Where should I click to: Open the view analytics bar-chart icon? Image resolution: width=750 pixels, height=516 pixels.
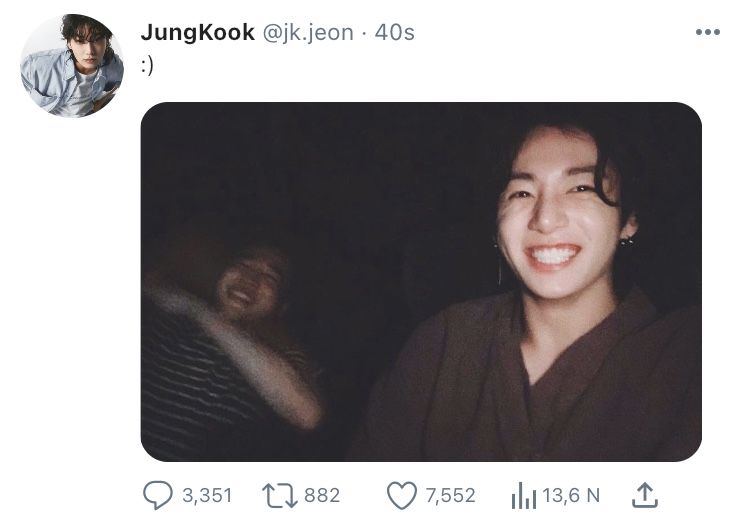(x=523, y=495)
